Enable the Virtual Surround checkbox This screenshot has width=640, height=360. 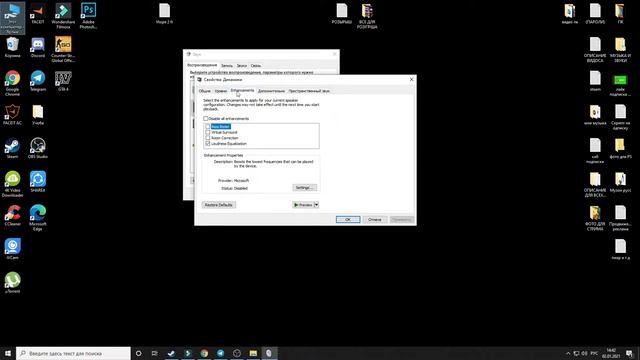pyautogui.click(x=208, y=132)
